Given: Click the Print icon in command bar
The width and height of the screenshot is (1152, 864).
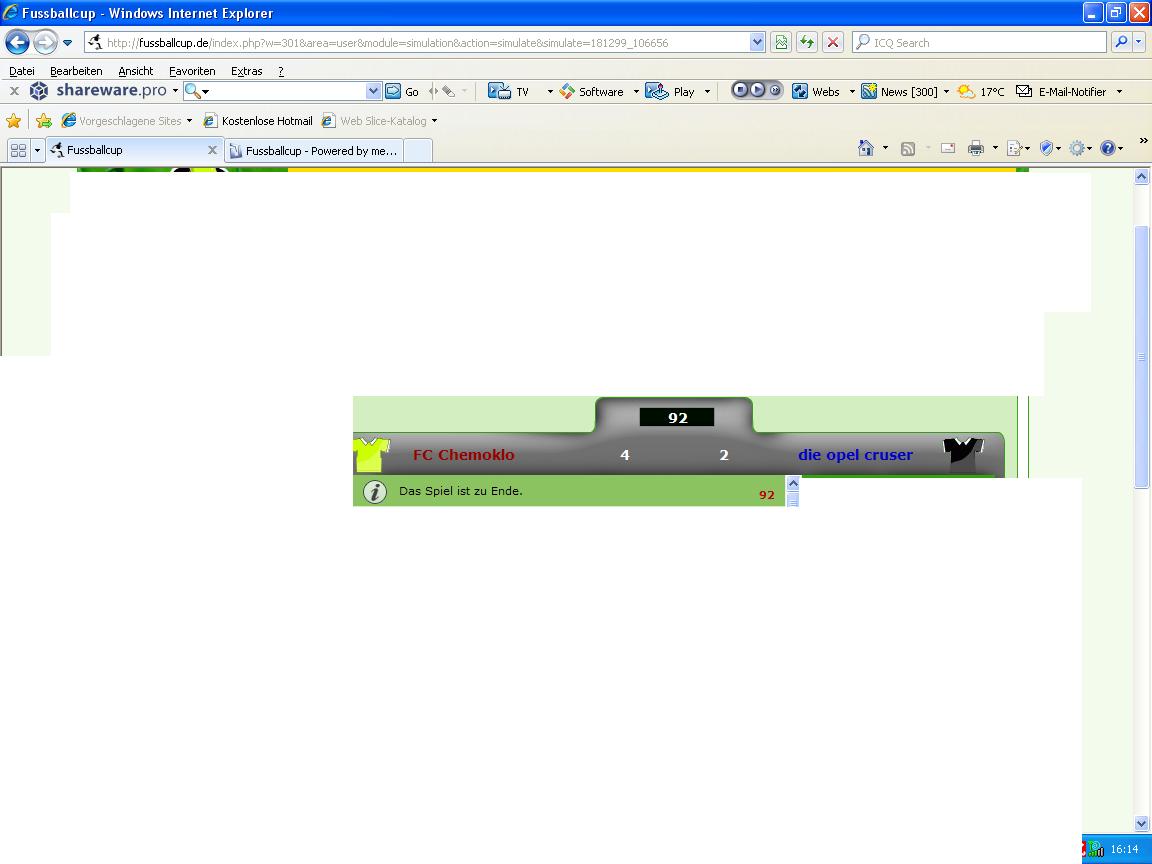Looking at the screenshot, I should [976, 149].
